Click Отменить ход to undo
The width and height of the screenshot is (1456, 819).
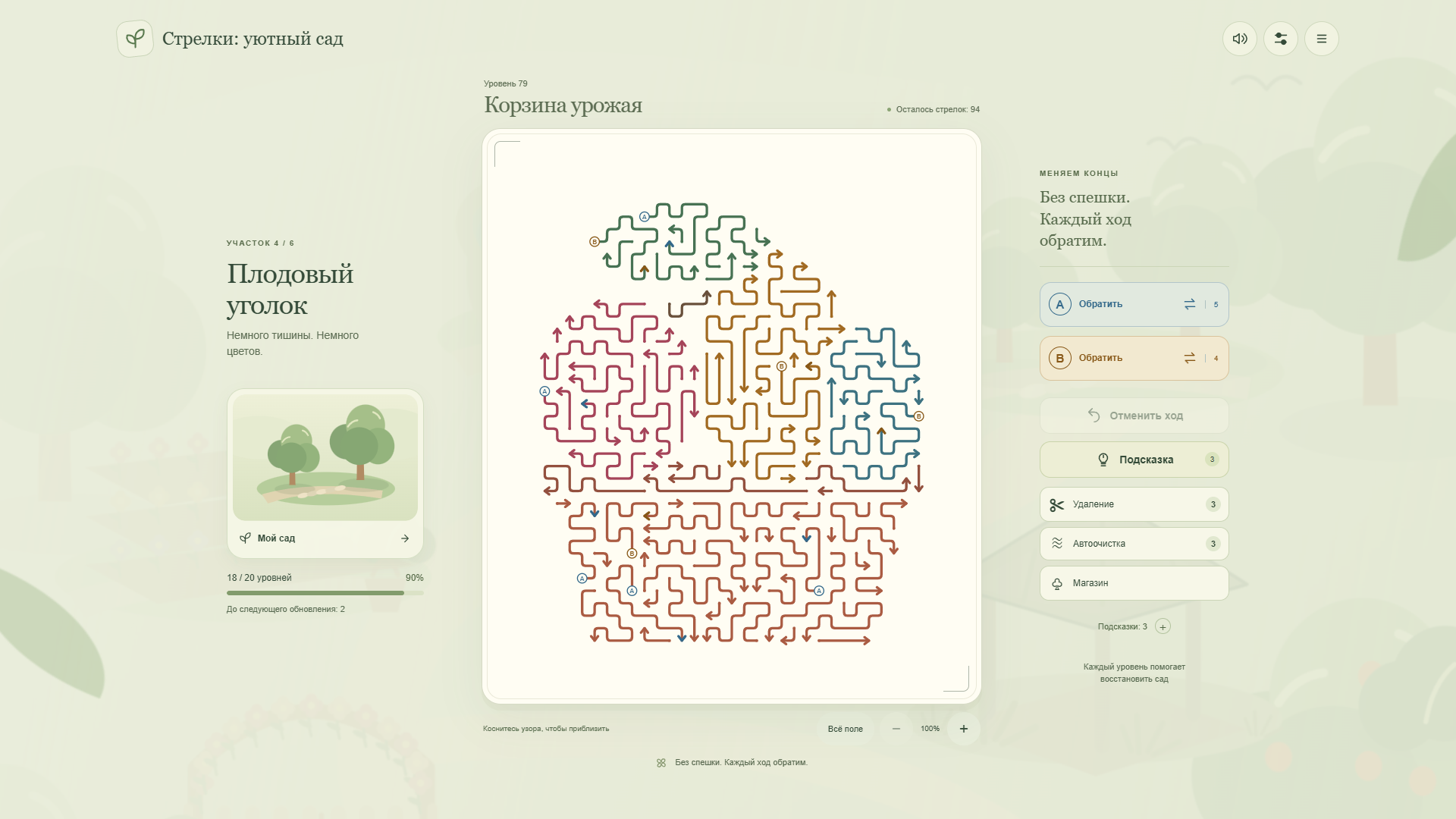click(1134, 416)
